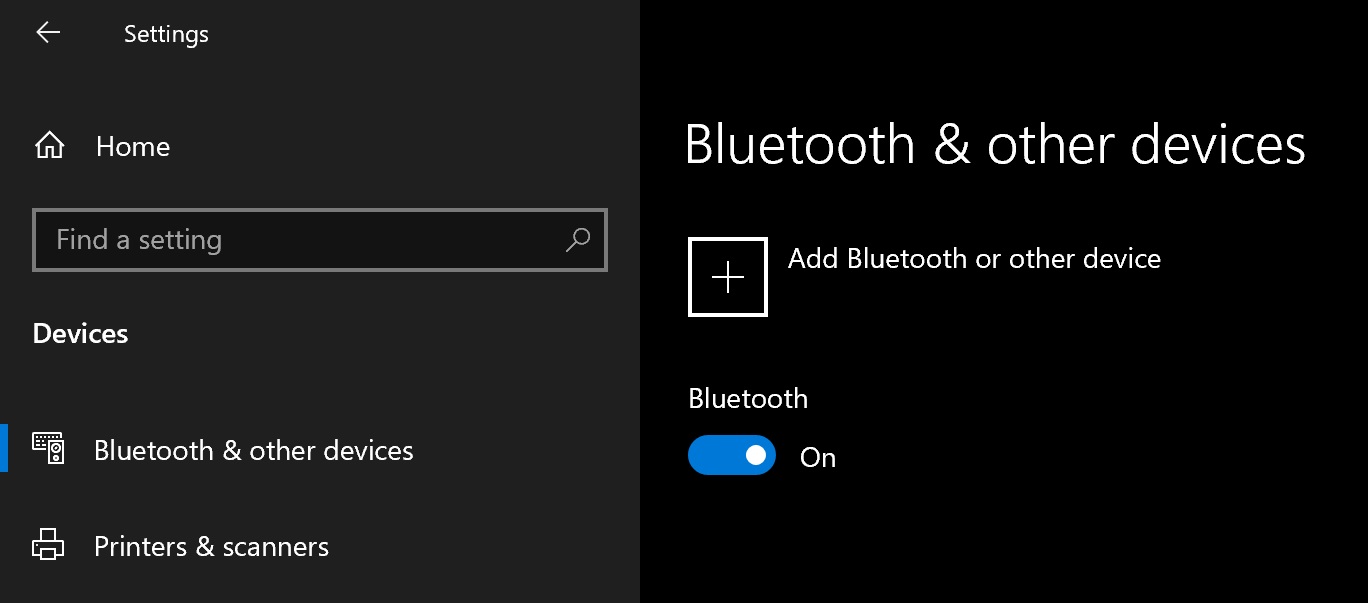Open the Home icon in sidebar
This screenshot has width=1368, height=603.
click(49, 147)
